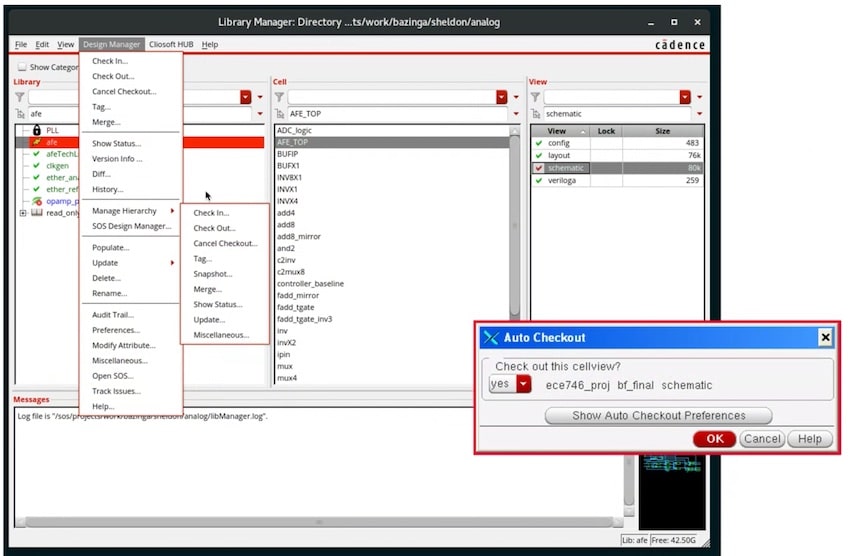Click the tree icon beside the AFE_TOP field

280,114
